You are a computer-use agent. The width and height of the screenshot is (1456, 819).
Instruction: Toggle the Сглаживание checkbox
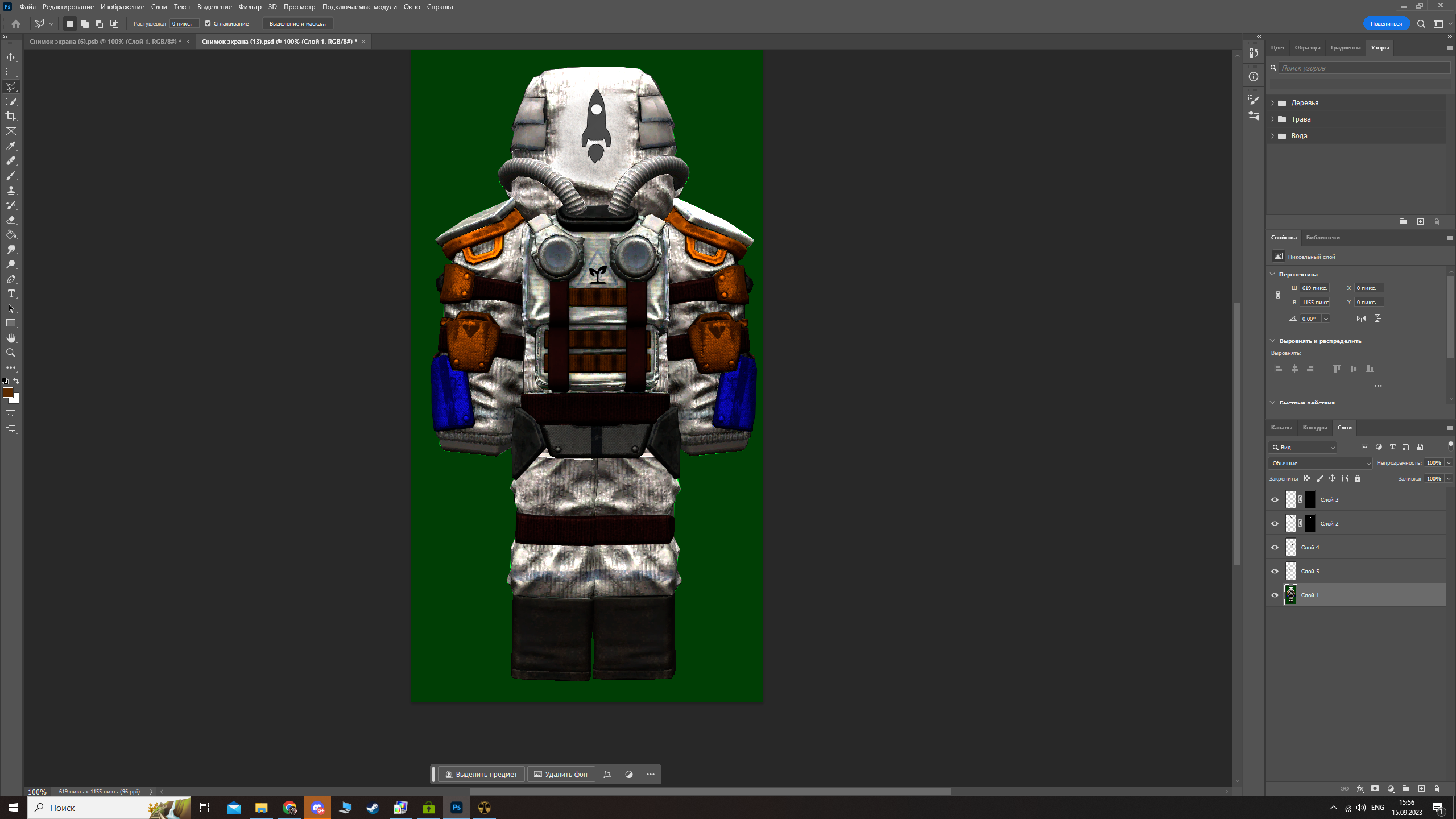click(x=208, y=24)
